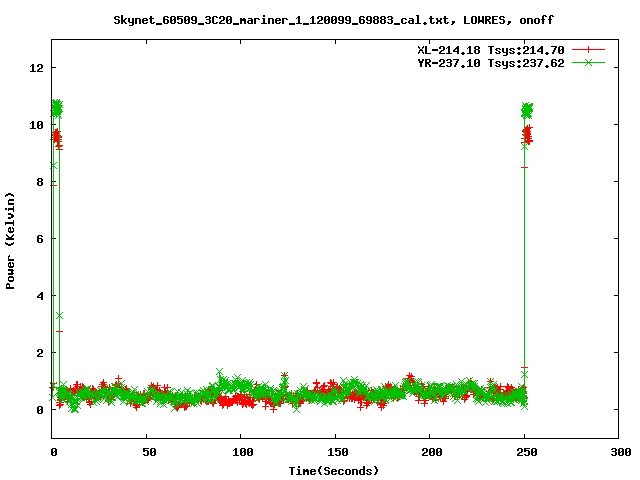Click the Power (Kelvin) y-axis label
This screenshot has width=640, height=480.
(x=10, y=241)
